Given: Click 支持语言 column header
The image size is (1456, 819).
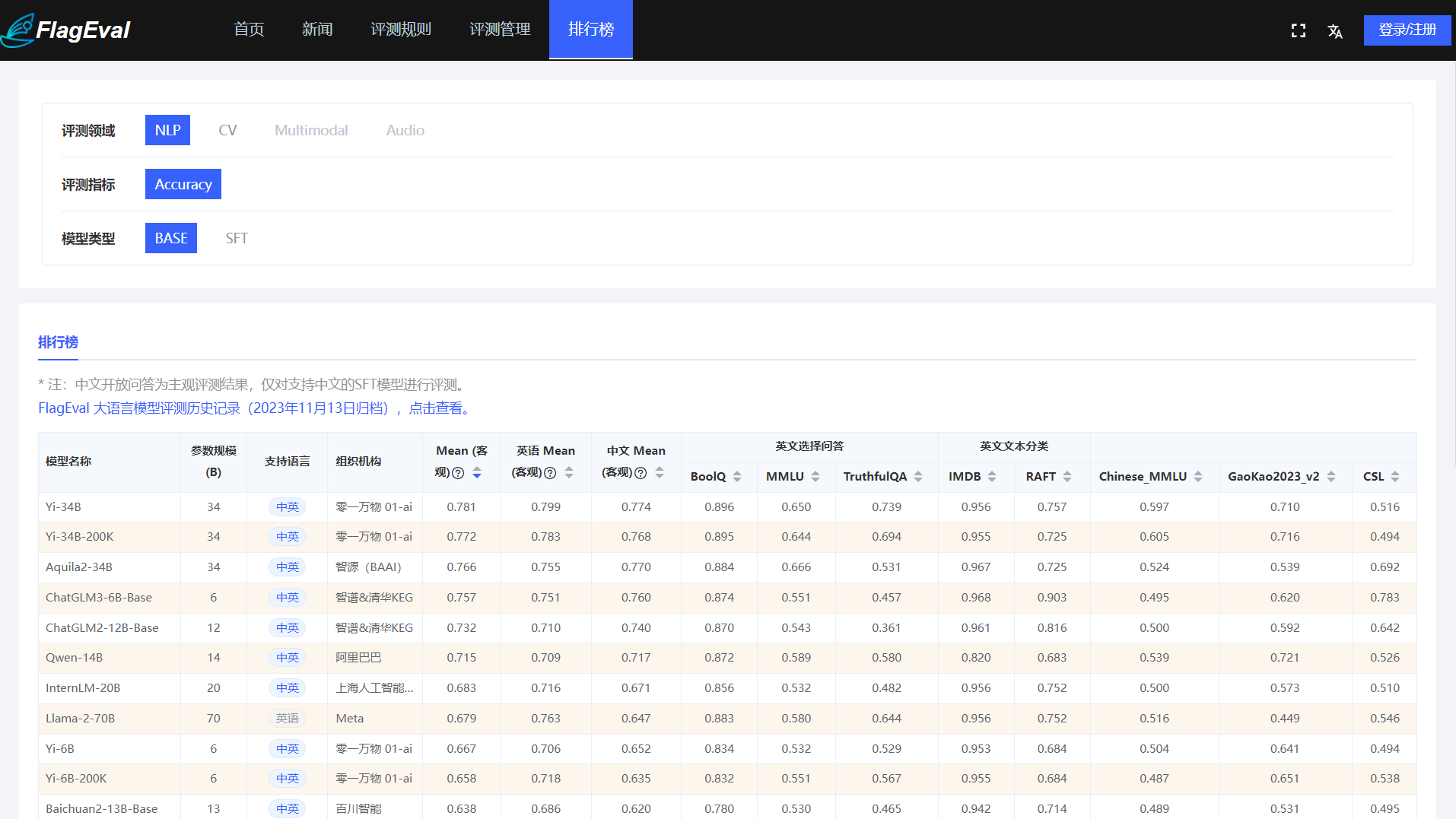Looking at the screenshot, I should [288, 462].
